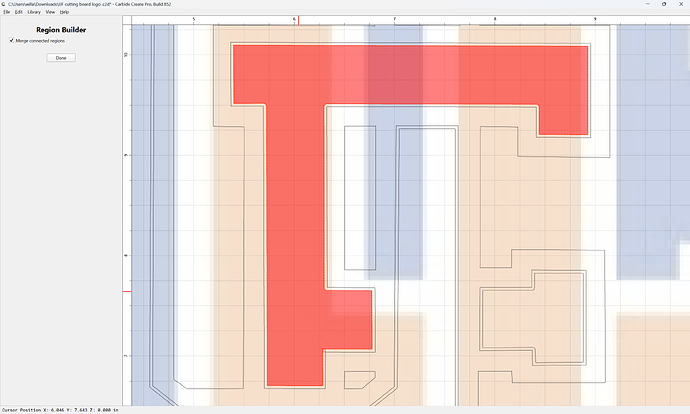The image size is (690, 414).
Task: Deselect the red highlighted T-shaped region
Action: point(295,220)
